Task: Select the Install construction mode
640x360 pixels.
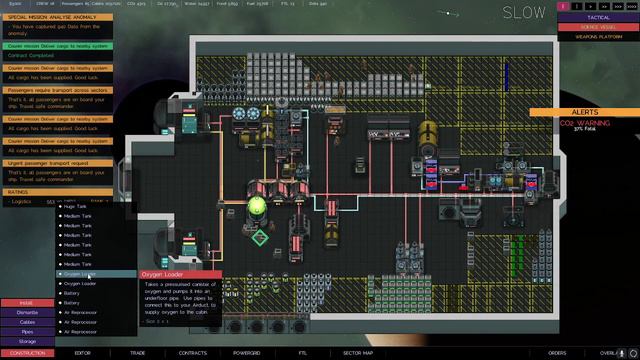Action: (x=27, y=303)
